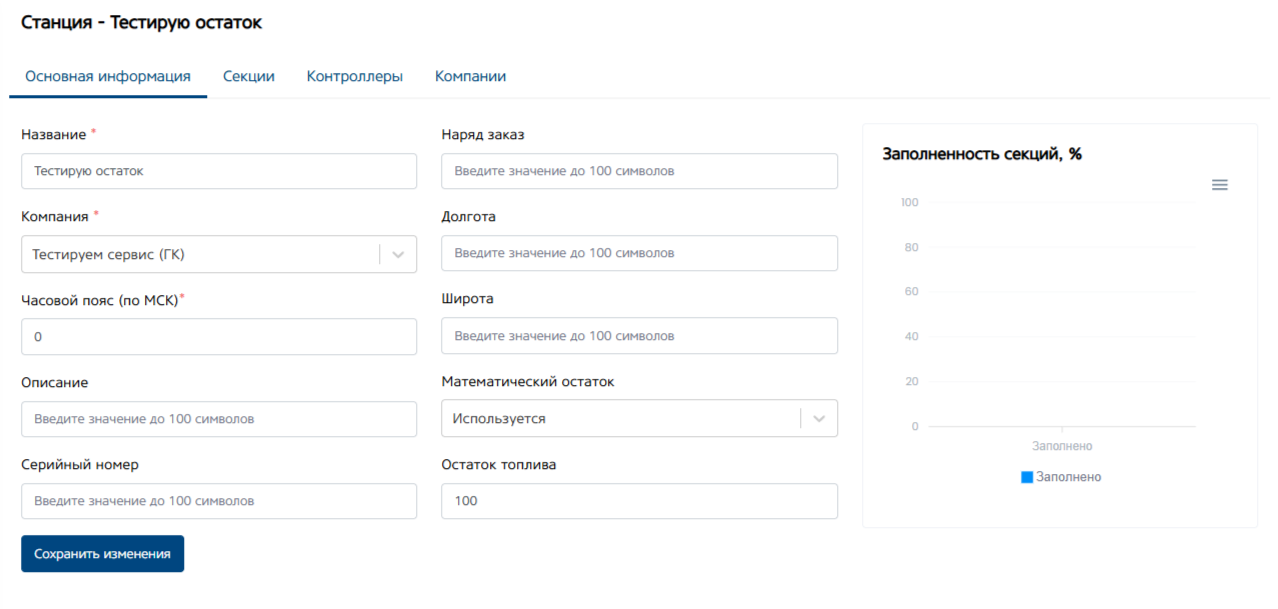The width and height of the screenshot is (1278, 609).
Task: Click the Название input field
Action: (219, 171)
